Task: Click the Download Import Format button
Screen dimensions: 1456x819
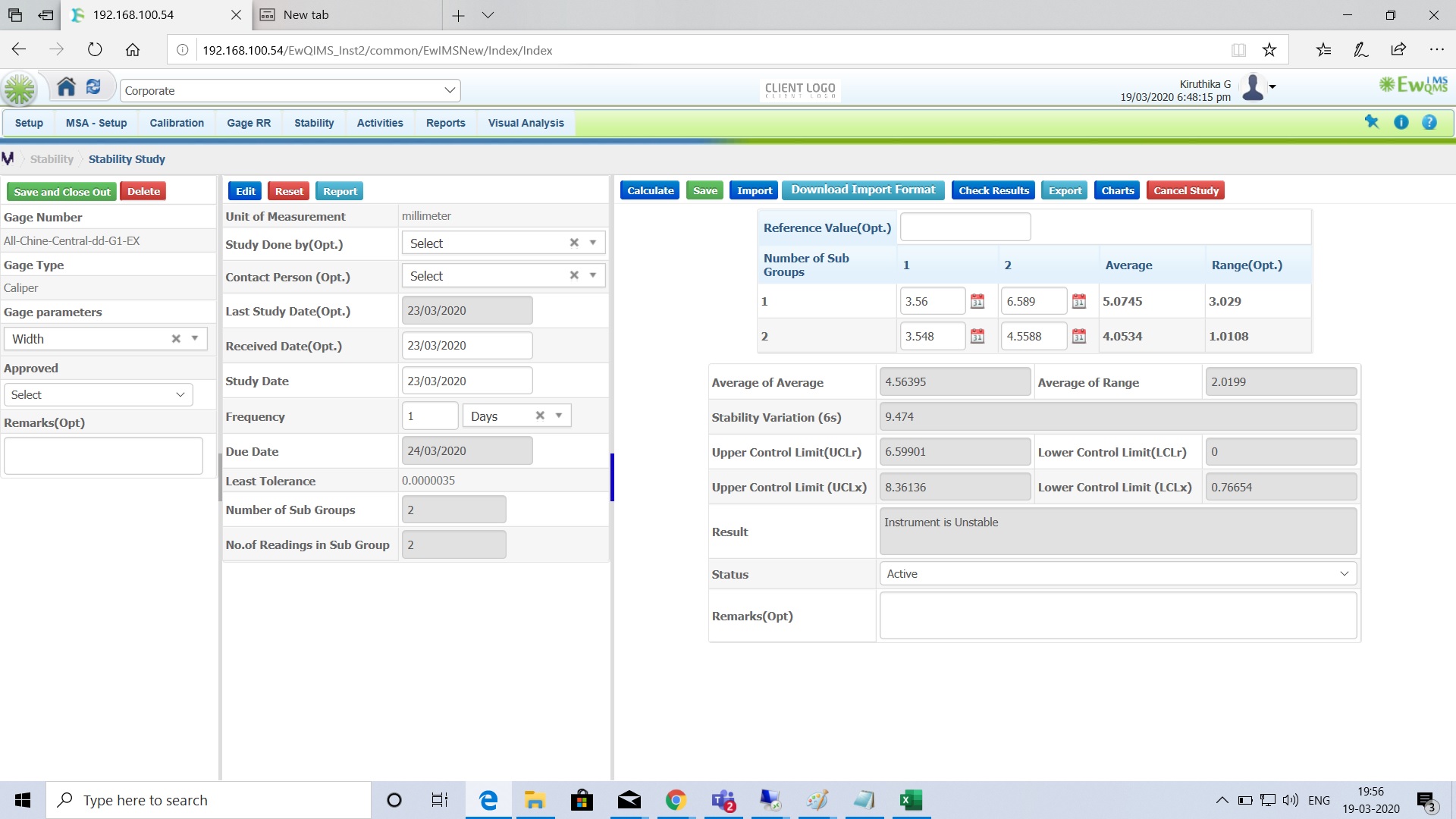Action: pos(863,190)
